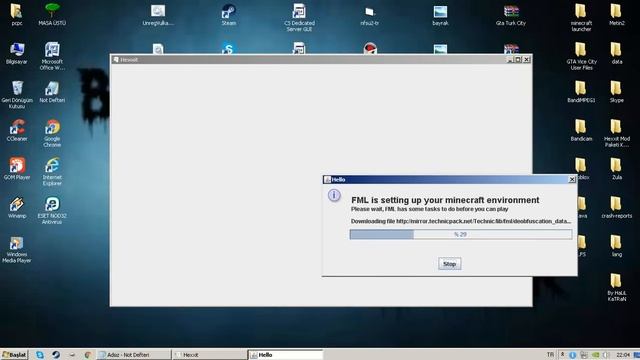Maximize the Hexxit window
The image size is (640, 360).
click(518, 60)
